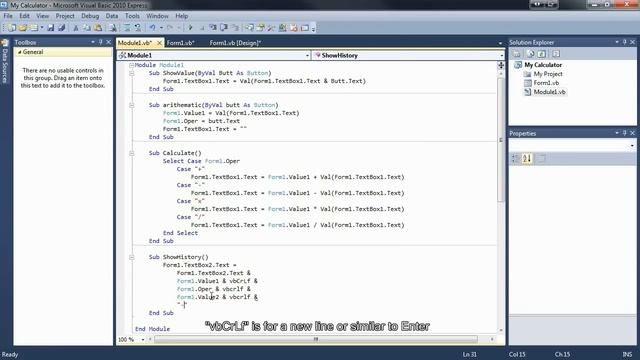This screenshot has height=360, width=640.
Task: Click the Copy icon in toolbar
Action: [x=87, y=28]
